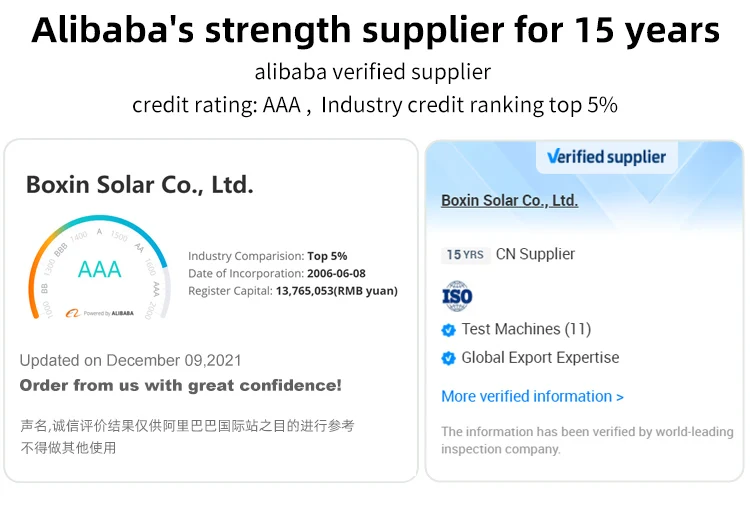
Task: Click the credit score gauge arc
Action: click(99, 266)
